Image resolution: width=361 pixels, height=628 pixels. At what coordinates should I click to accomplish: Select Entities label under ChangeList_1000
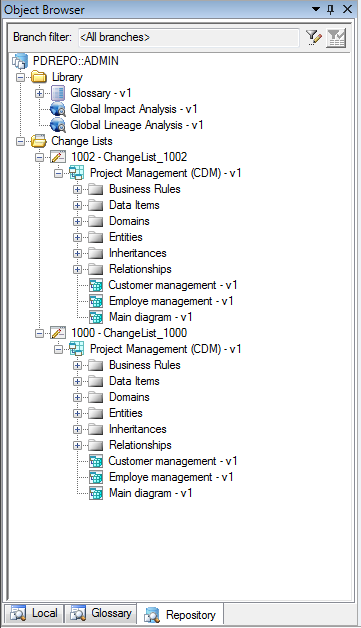coord(126,413)
